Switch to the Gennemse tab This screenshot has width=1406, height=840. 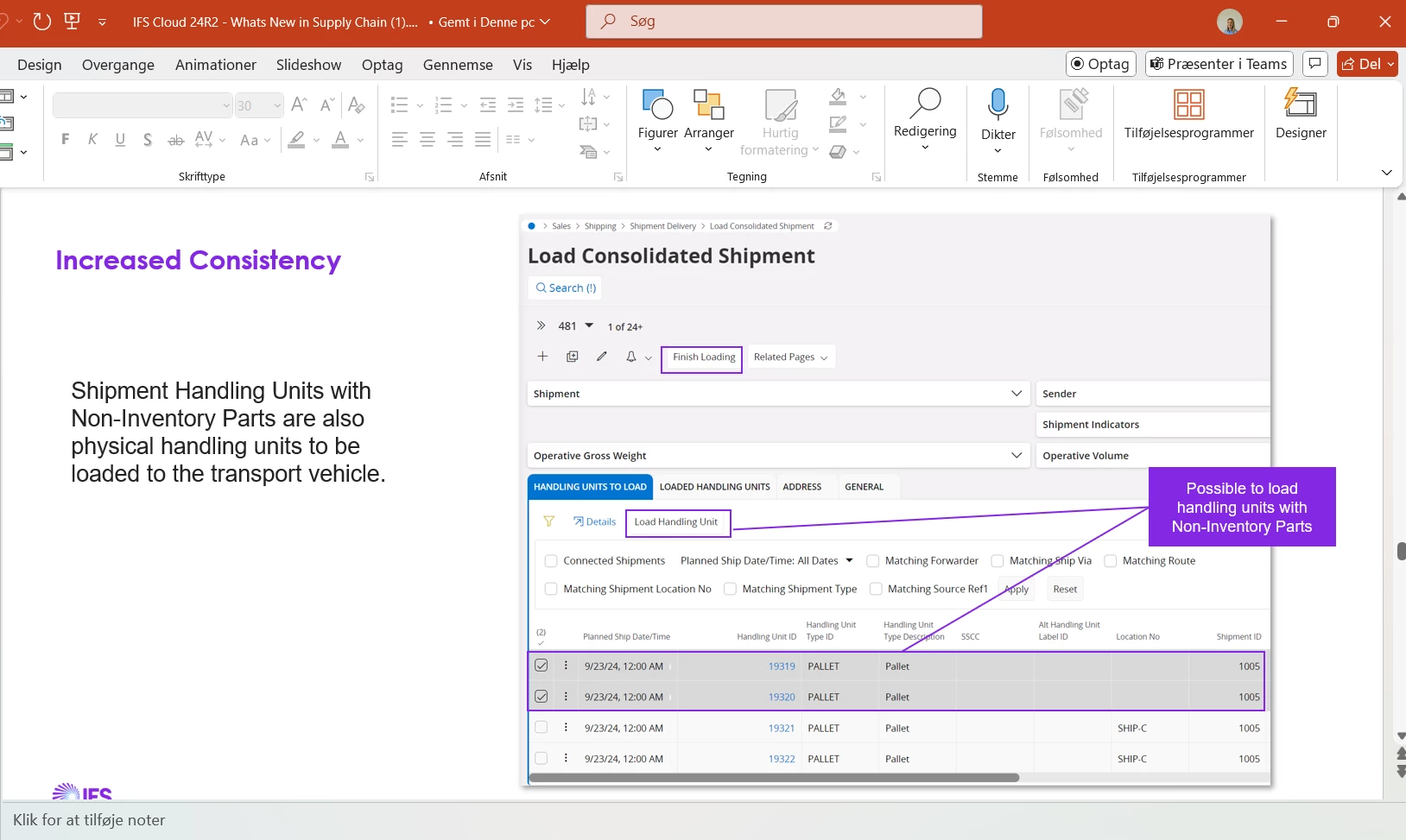point(458,65)
